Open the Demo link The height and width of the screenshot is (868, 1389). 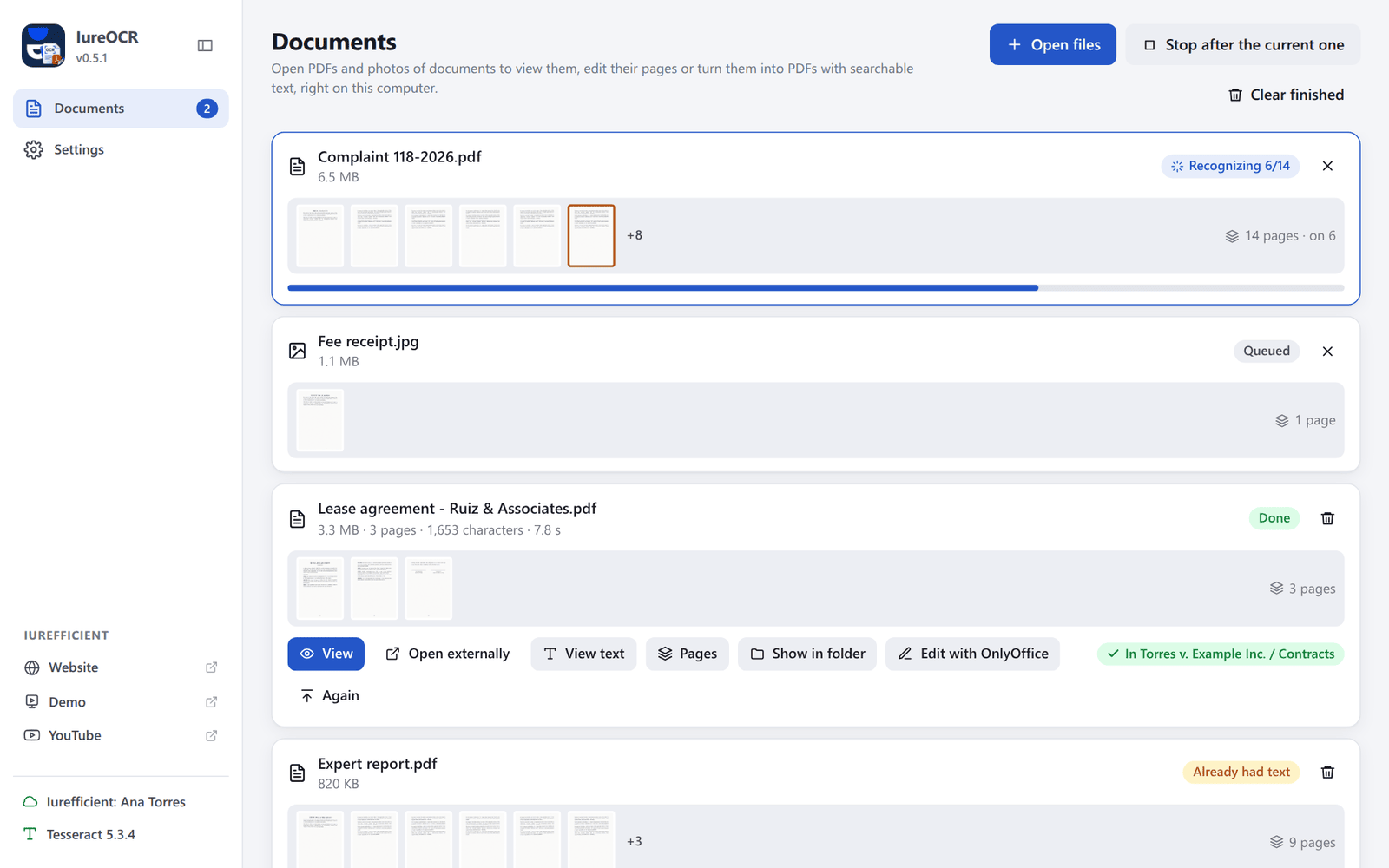tap(121, 701)
